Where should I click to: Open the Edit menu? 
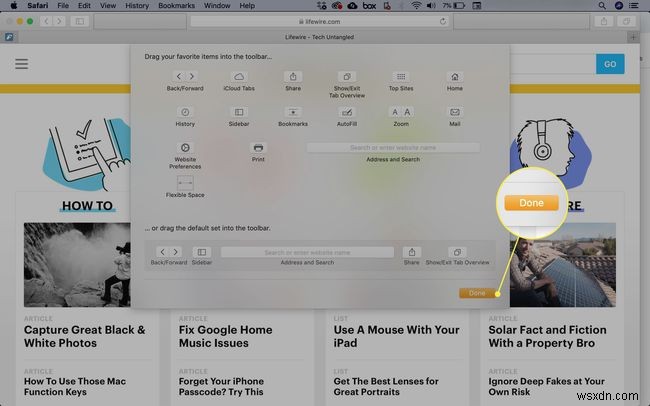pos(84,5)
